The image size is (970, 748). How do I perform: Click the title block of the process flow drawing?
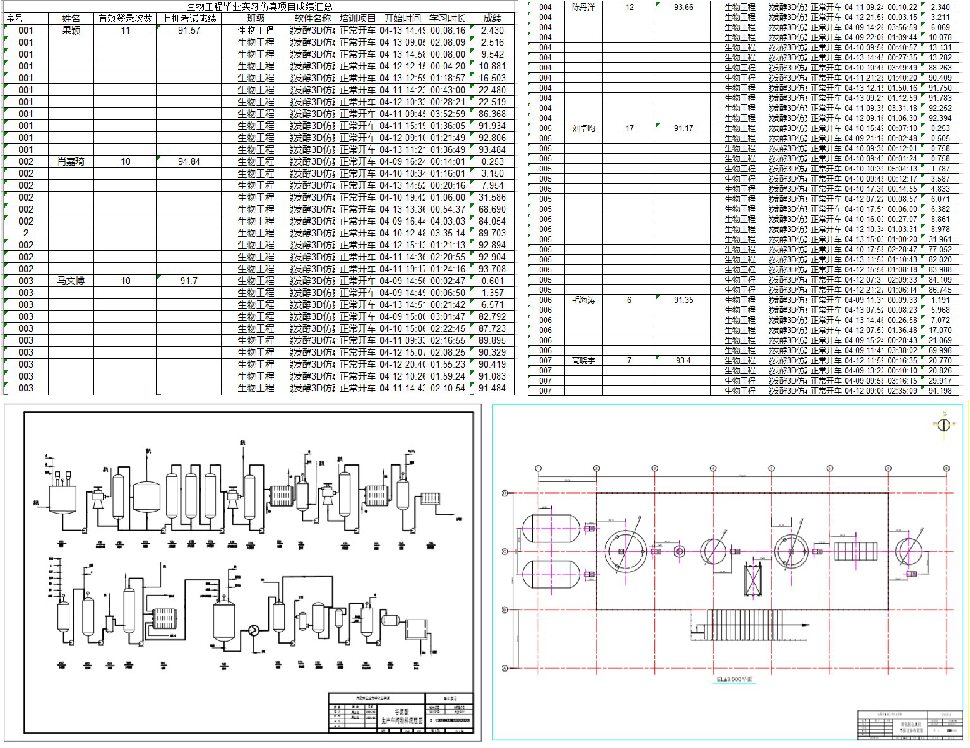coord(400,711)
